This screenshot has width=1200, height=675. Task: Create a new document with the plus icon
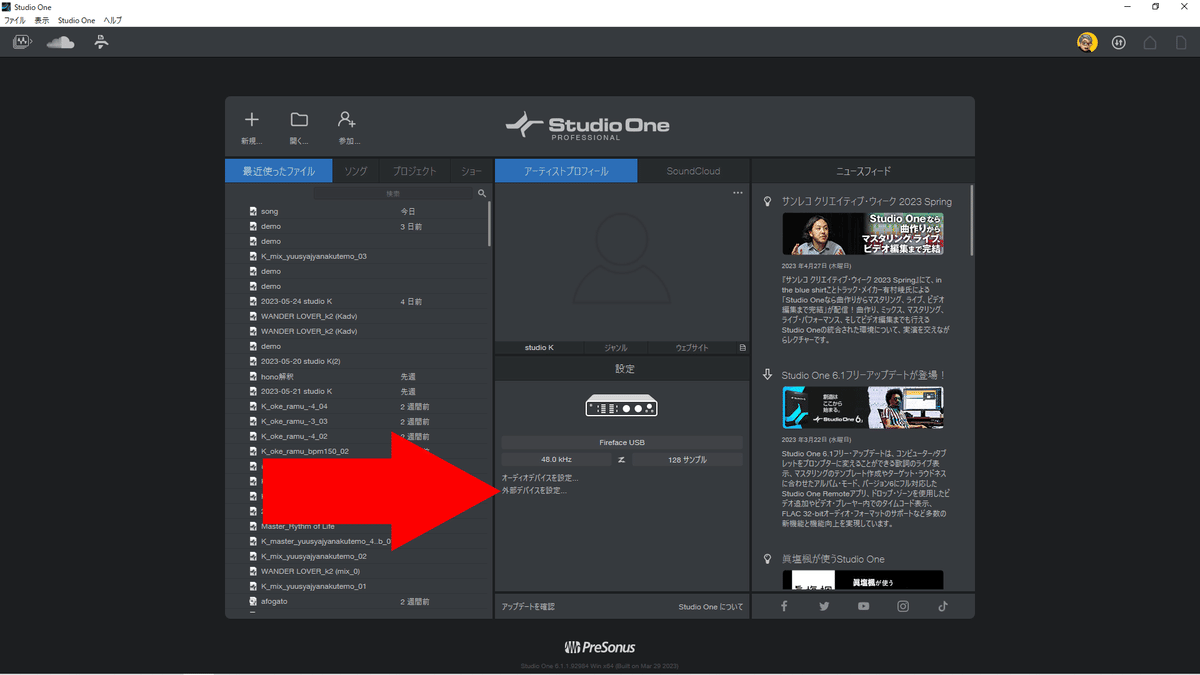click(251, 120)
